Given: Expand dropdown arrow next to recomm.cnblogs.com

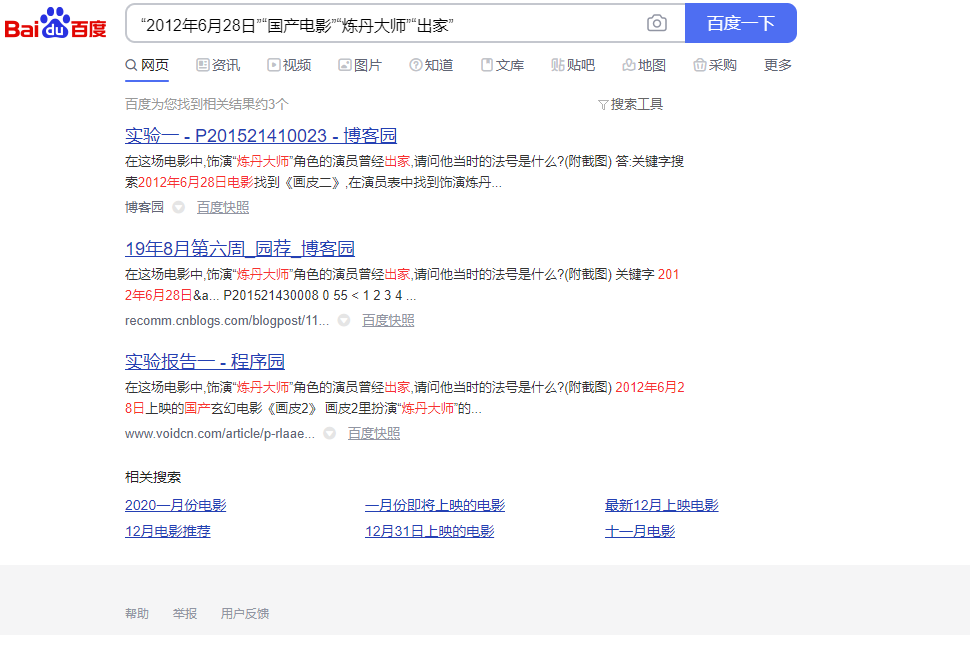Looking at the screenshot, I should [x=344, y=320].
